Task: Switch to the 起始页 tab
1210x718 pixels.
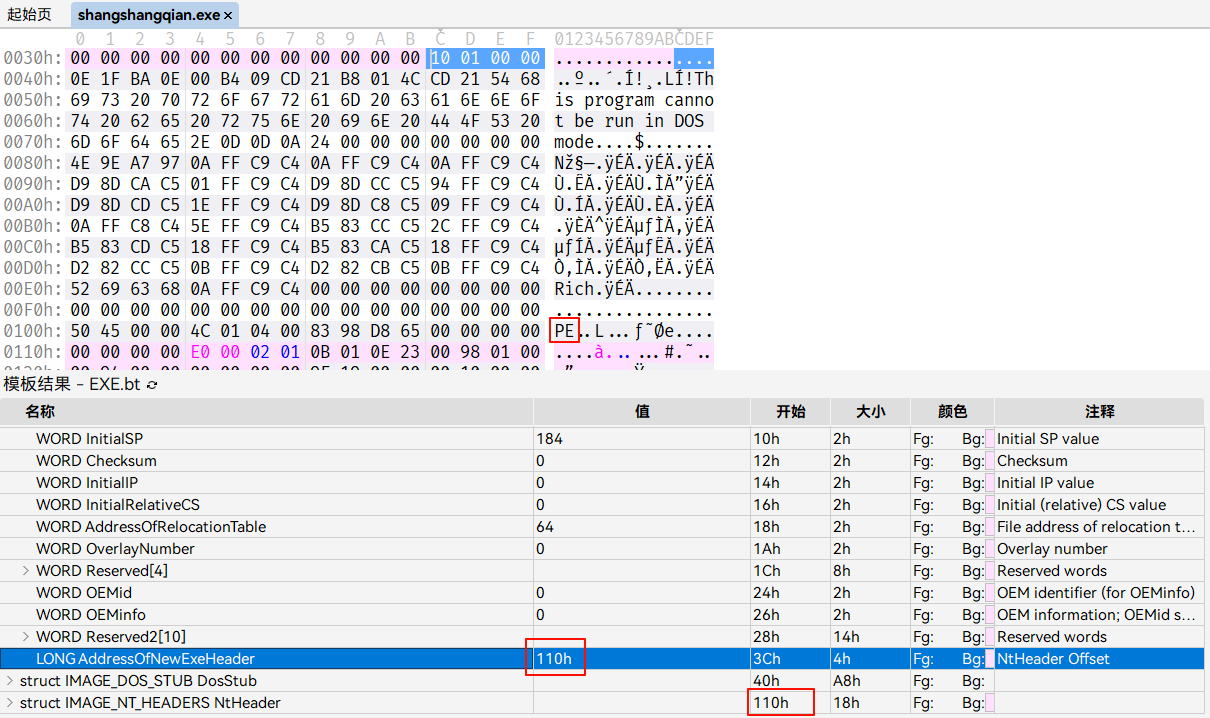Action: tap(29, 16)
